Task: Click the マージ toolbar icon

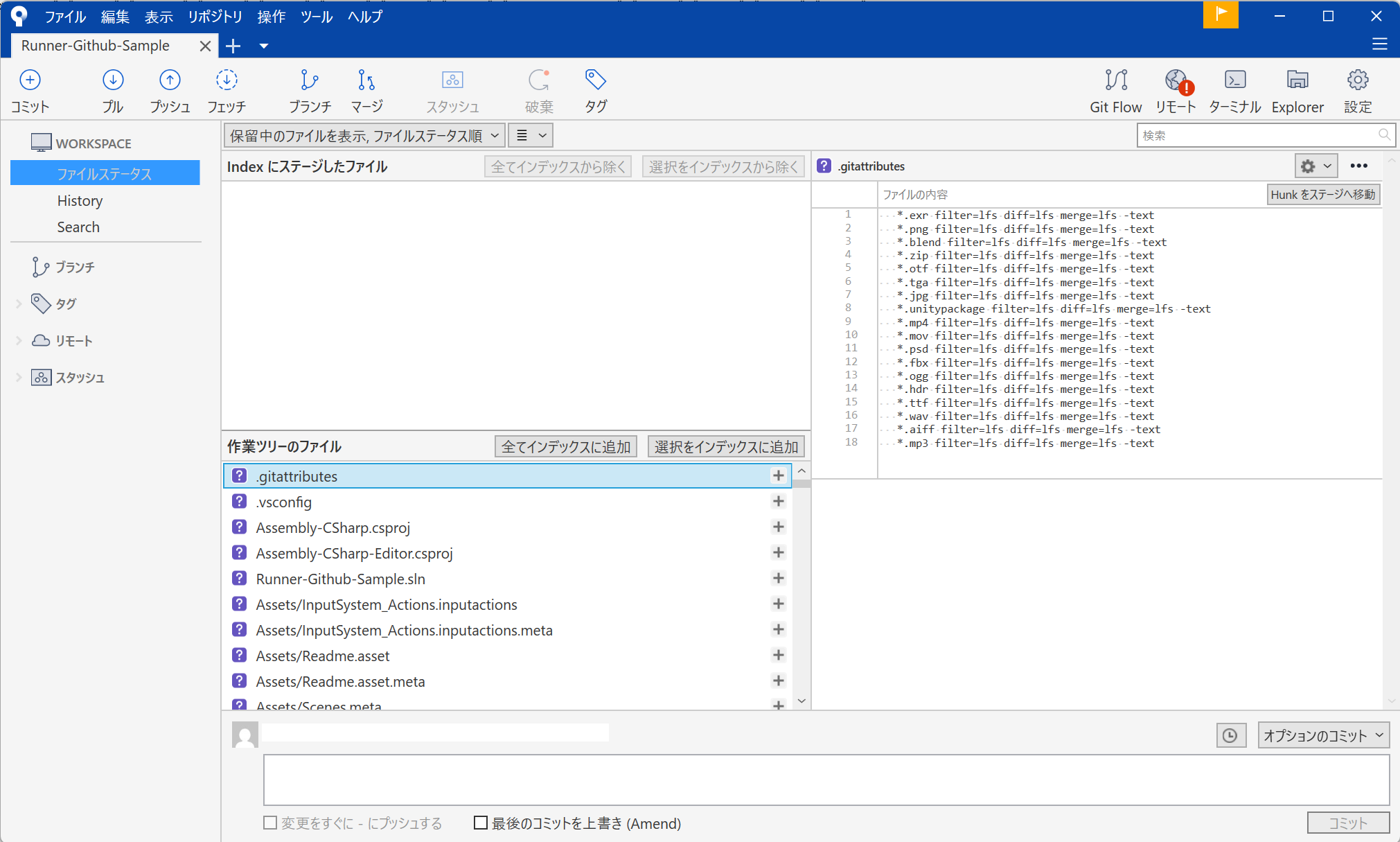Action: point(366,90)
